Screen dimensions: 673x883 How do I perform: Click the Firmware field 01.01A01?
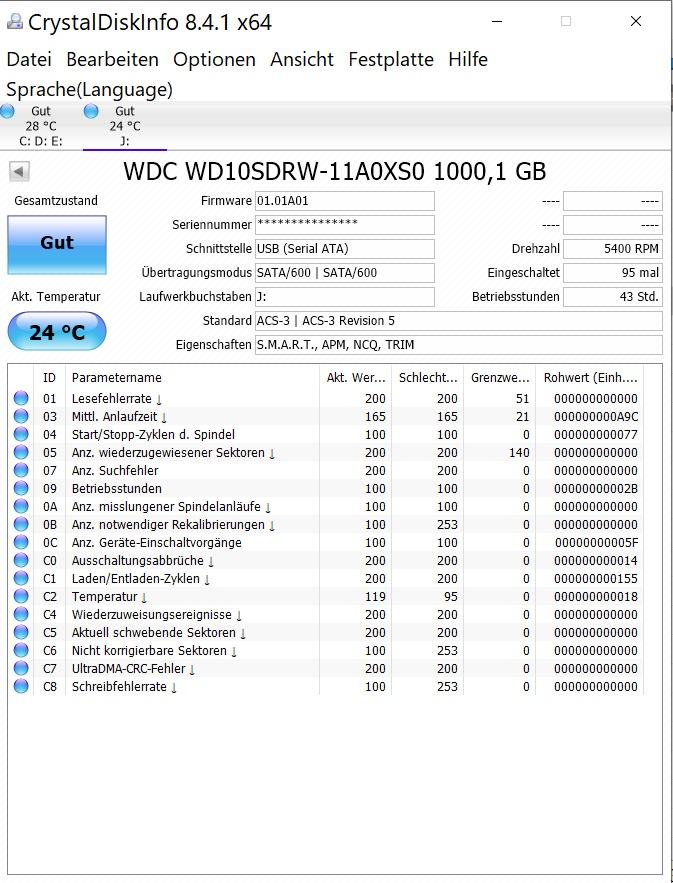[345, 201]
